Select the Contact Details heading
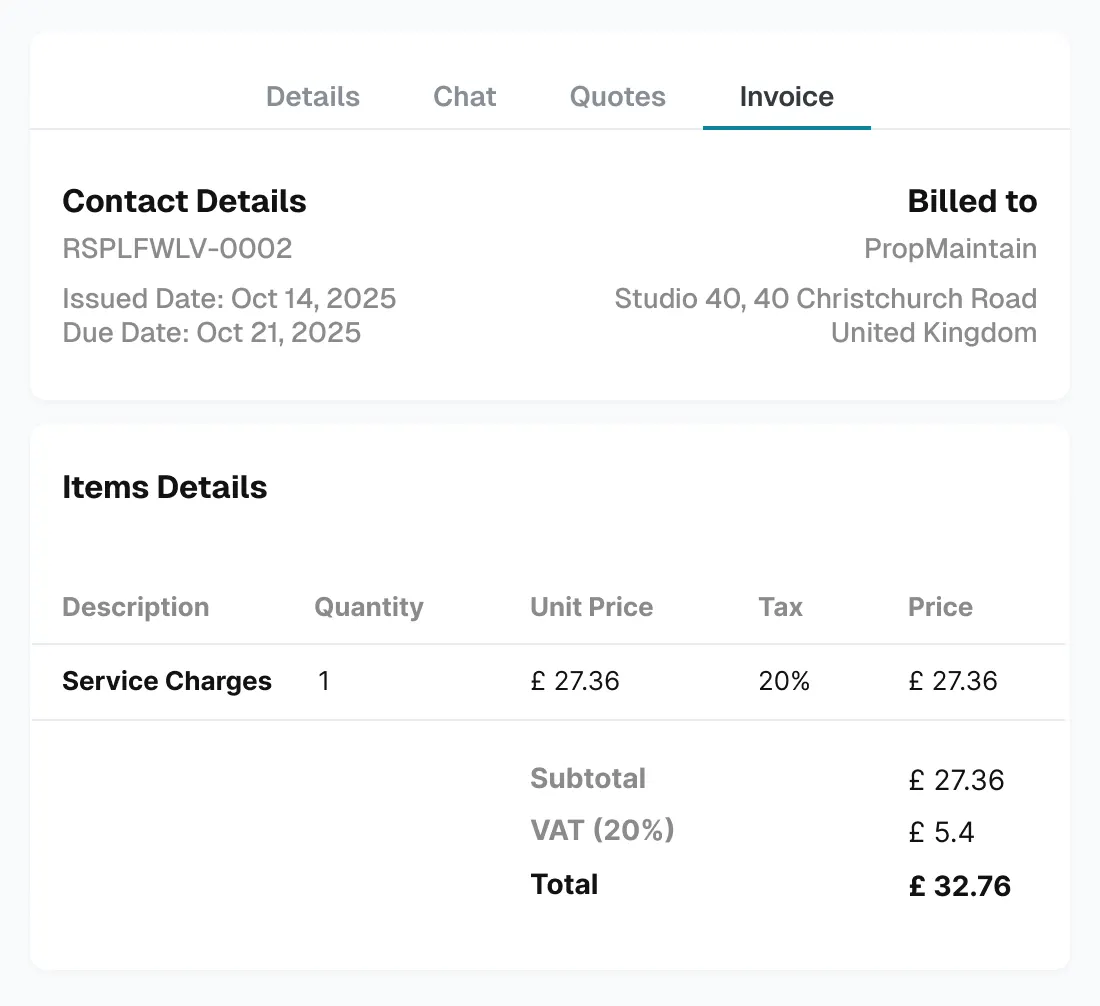Image resolution: width=1100 pixels, height=1006 pixels. [x=184, y=201]
